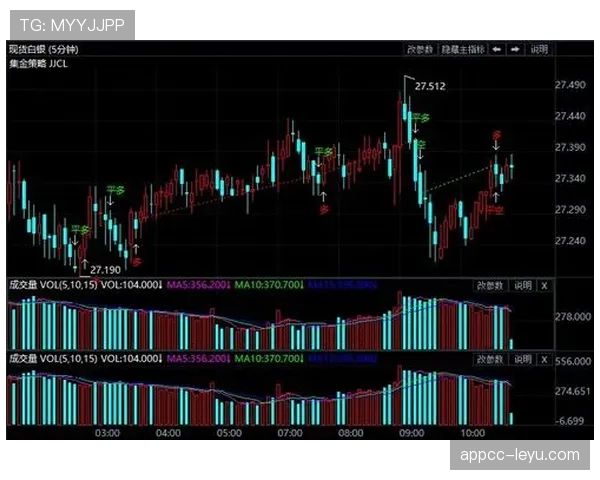Click the 27.512 high price marker

[429, 87]
